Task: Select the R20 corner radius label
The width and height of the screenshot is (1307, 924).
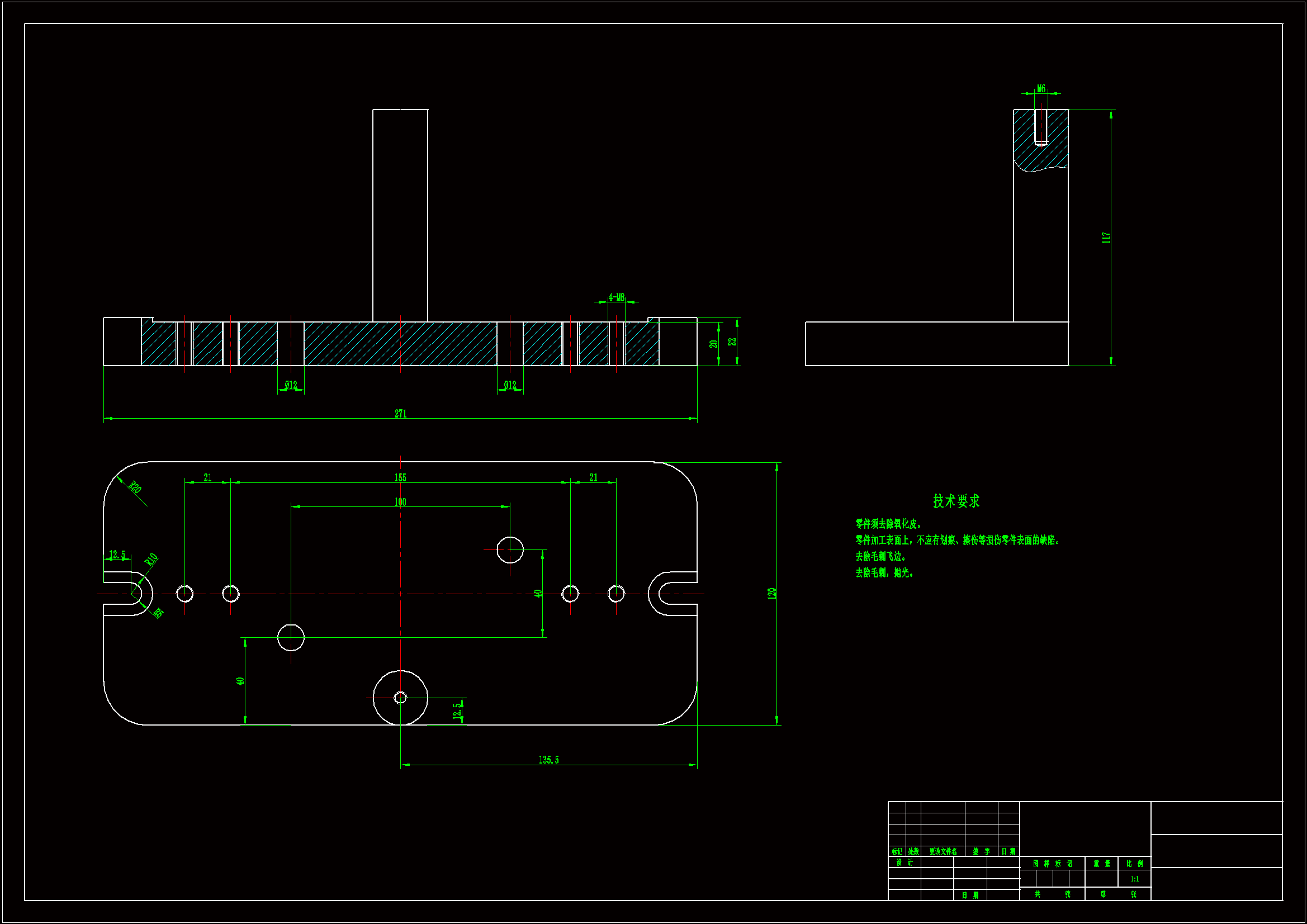Action: pos(135,487)
